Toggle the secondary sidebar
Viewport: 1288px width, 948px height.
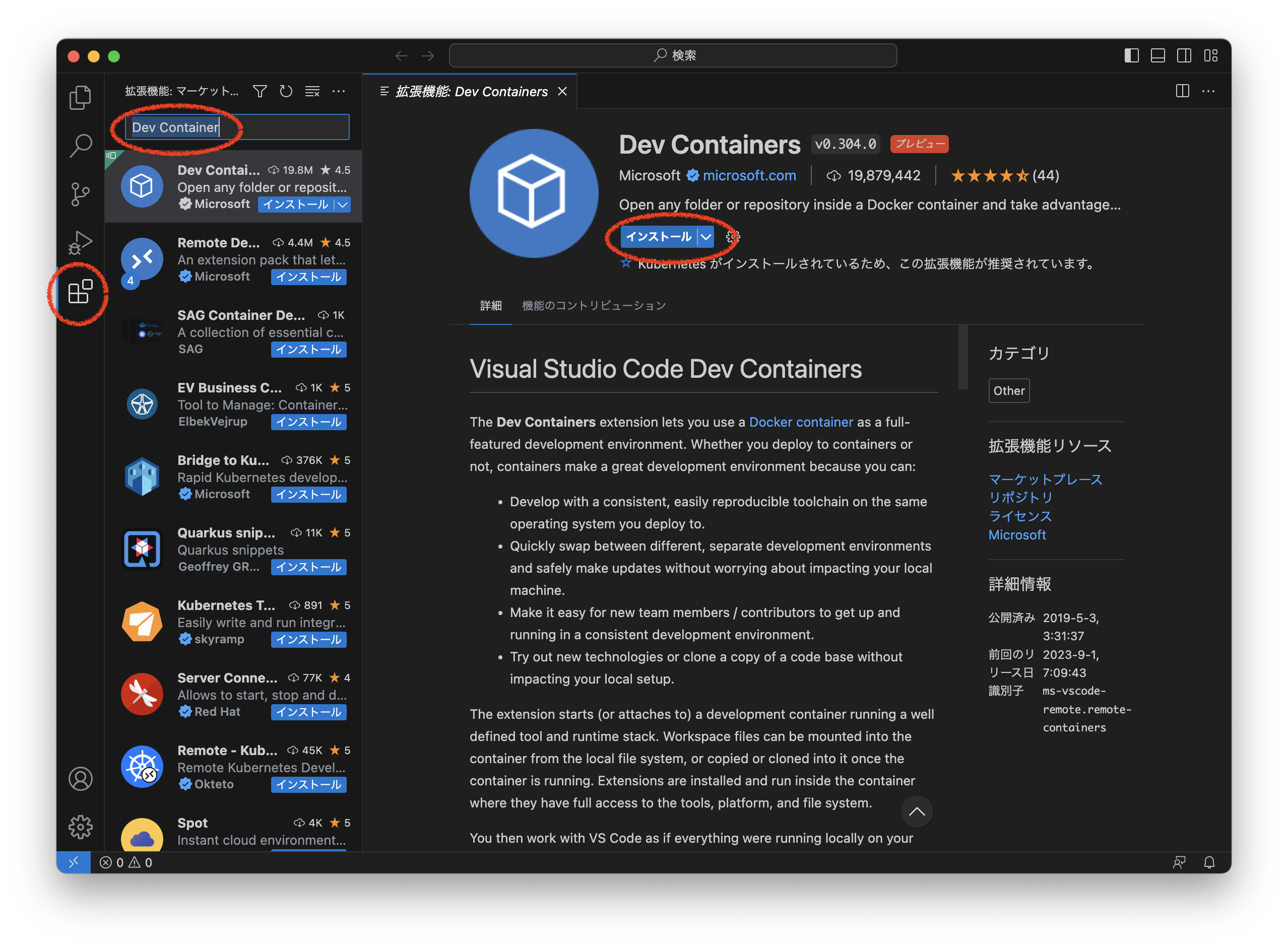point(1184,55)
